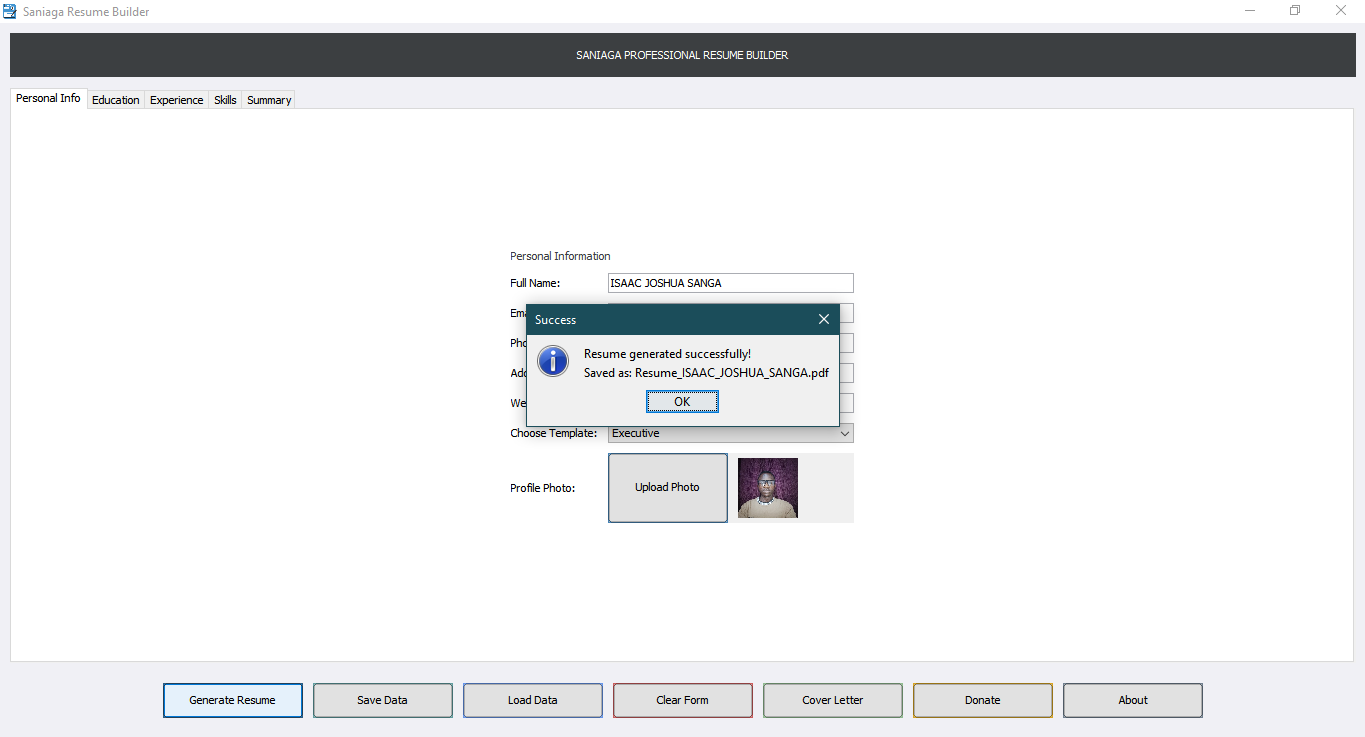Go to the Skills tab
The image size is (1365, 737).
point(225,100)
